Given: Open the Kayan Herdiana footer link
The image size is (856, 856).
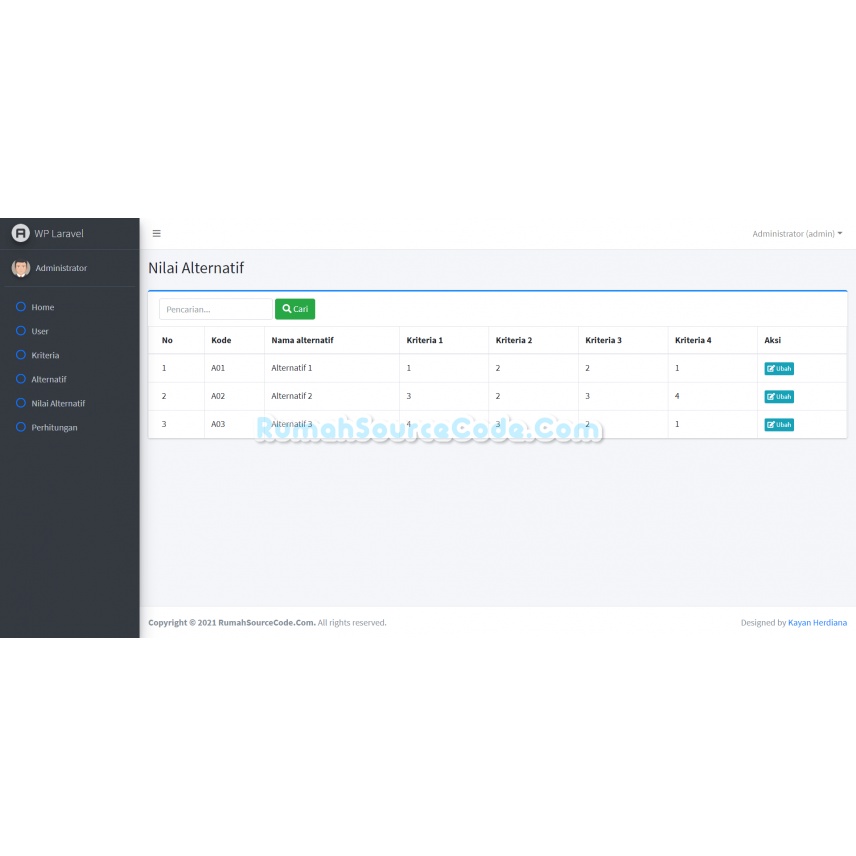Looking at the screenshot, I should (817, 622).
